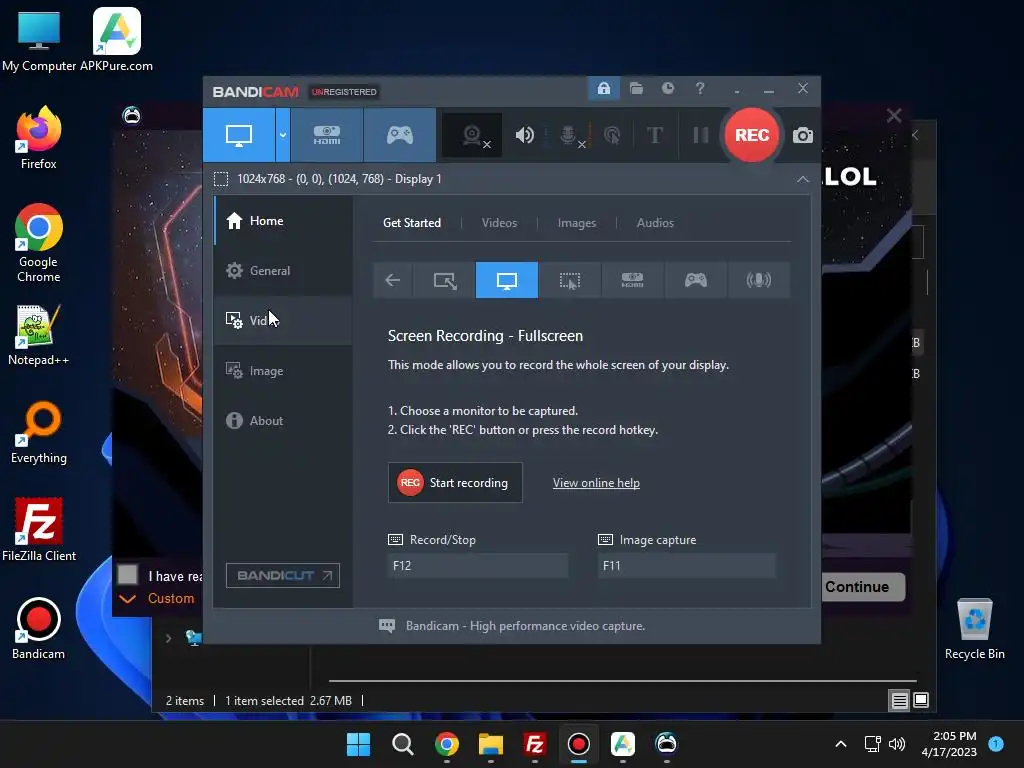Switch File Explorer to large icons view
The height and width of the screenshot is (768, 1024).
(921, 700)
